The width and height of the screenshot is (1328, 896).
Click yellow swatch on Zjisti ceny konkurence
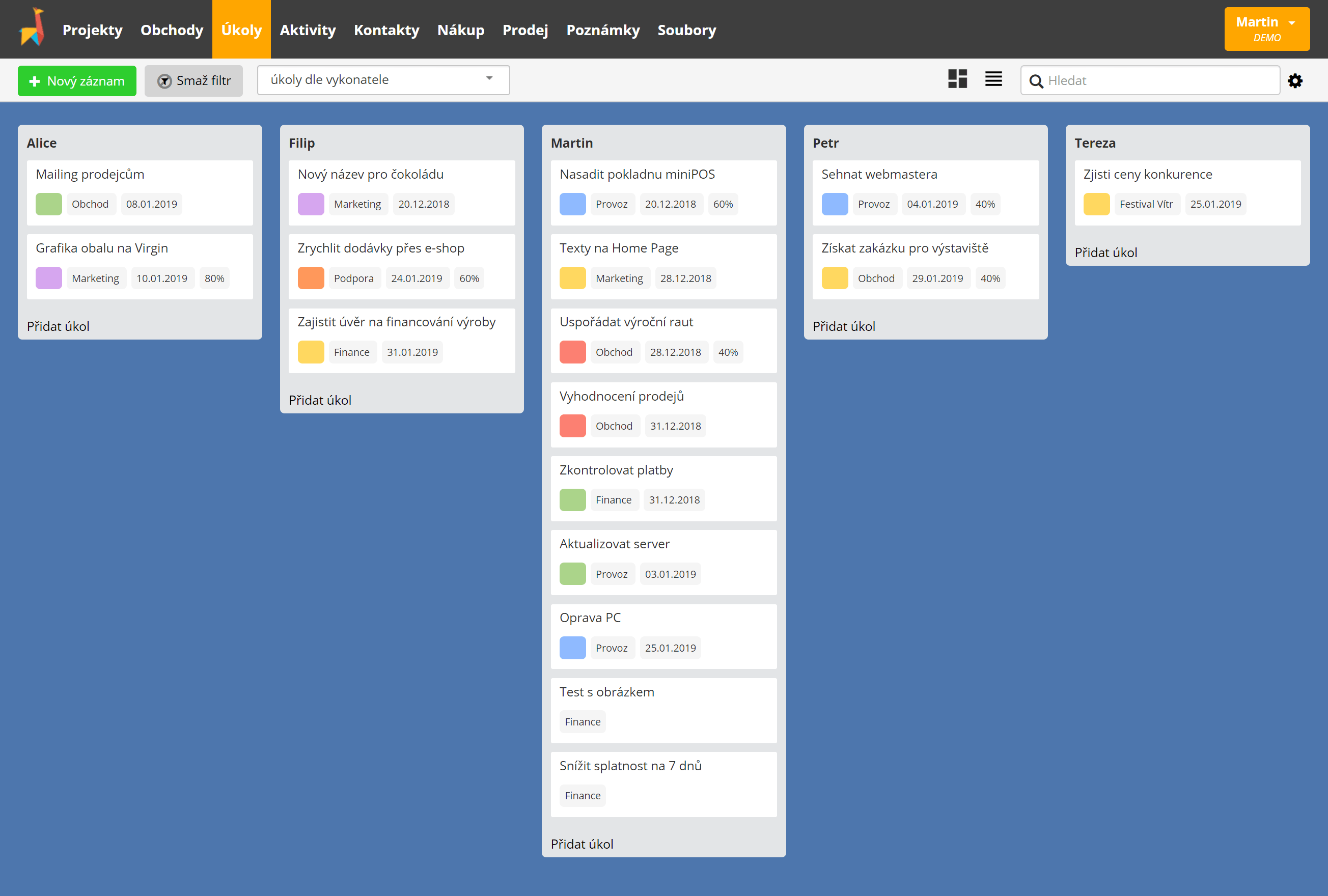(1097, 204)
